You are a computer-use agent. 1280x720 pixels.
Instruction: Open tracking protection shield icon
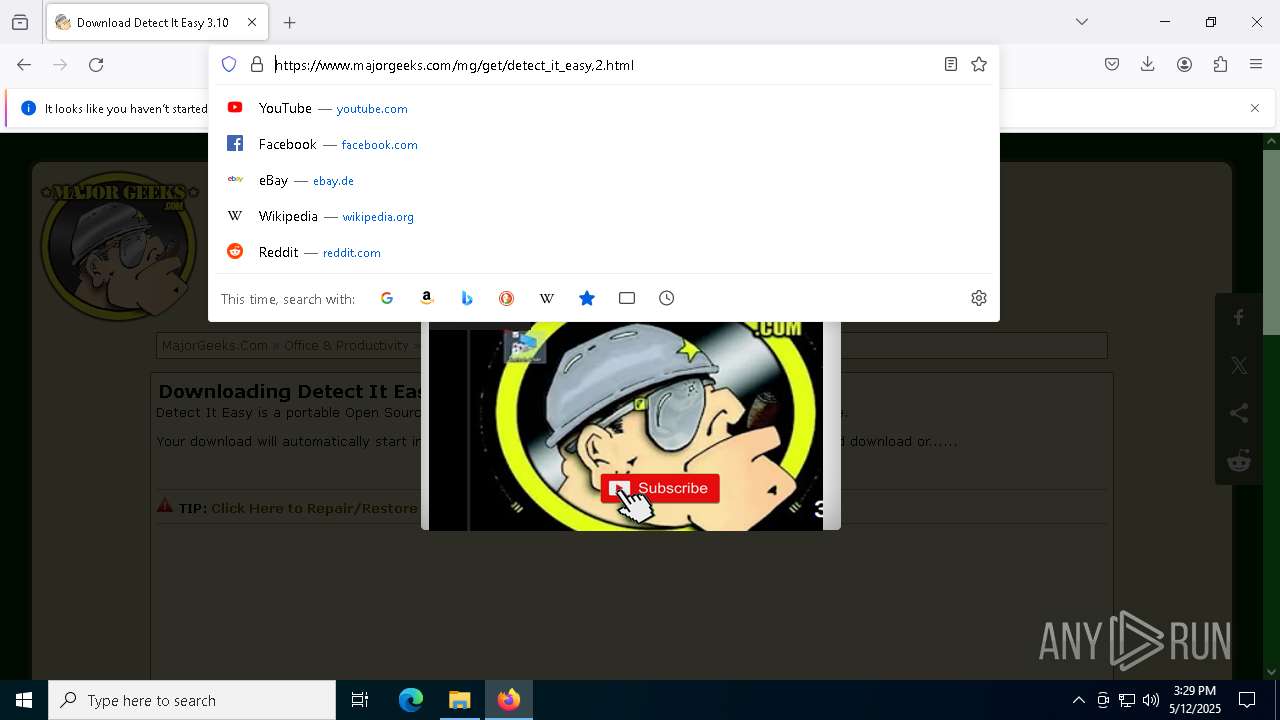pos(229,65)
